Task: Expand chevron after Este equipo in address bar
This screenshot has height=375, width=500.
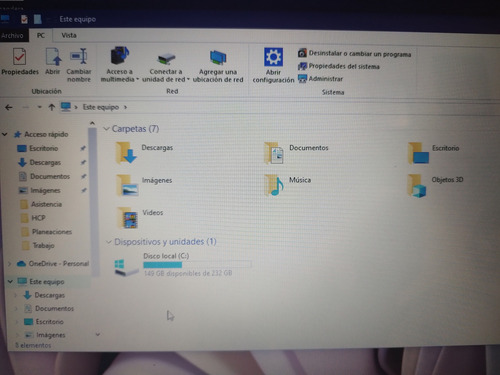Action: pyautogui.click(x=126, y=107)
